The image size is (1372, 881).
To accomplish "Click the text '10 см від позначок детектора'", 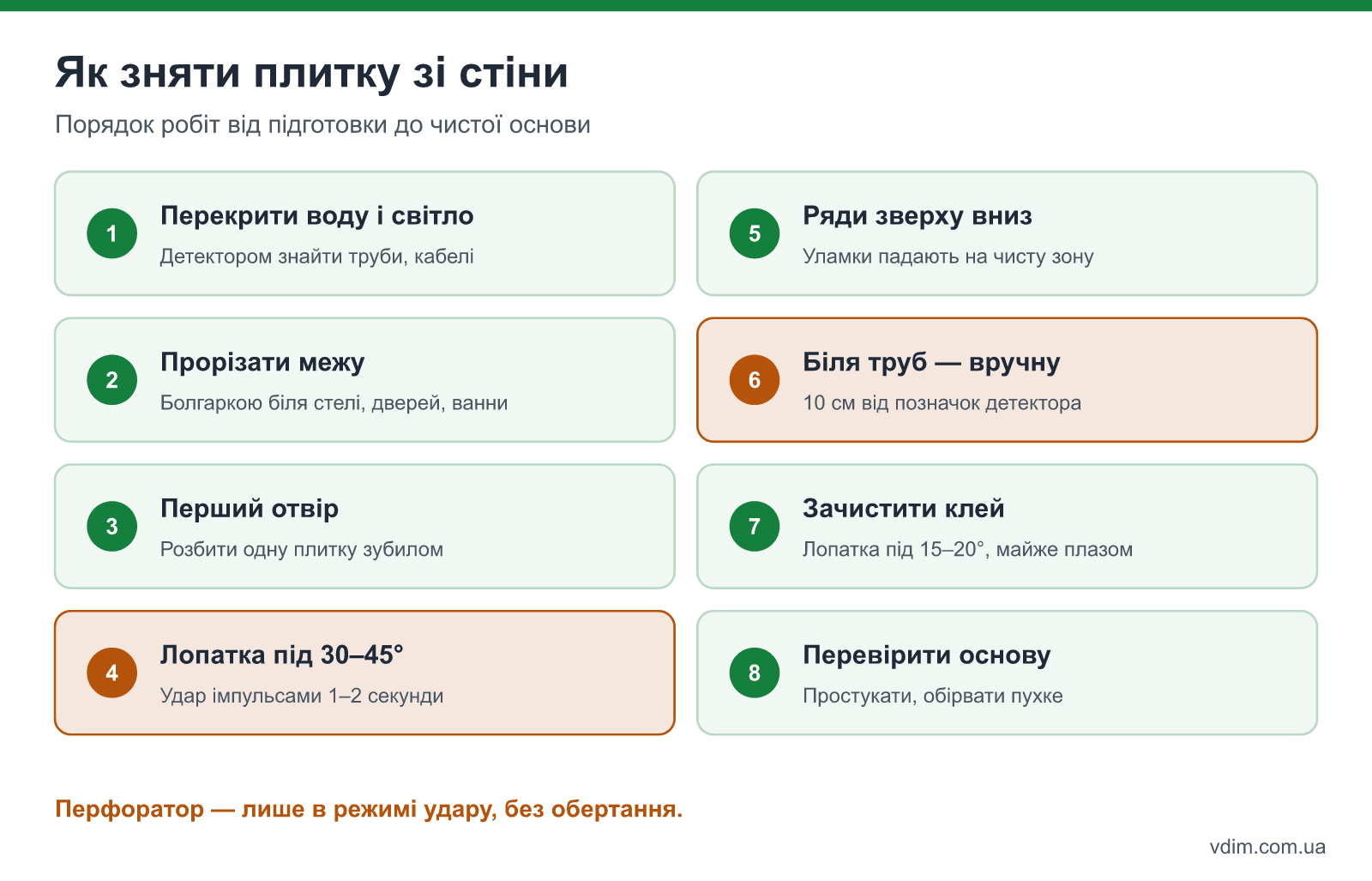I will tap(942, 403).
